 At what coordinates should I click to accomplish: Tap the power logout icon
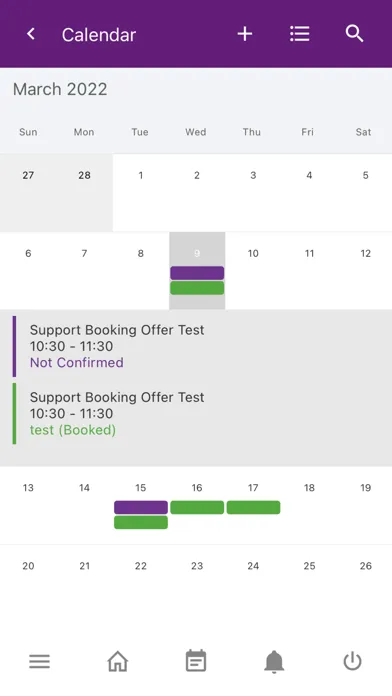click(352, 661)
